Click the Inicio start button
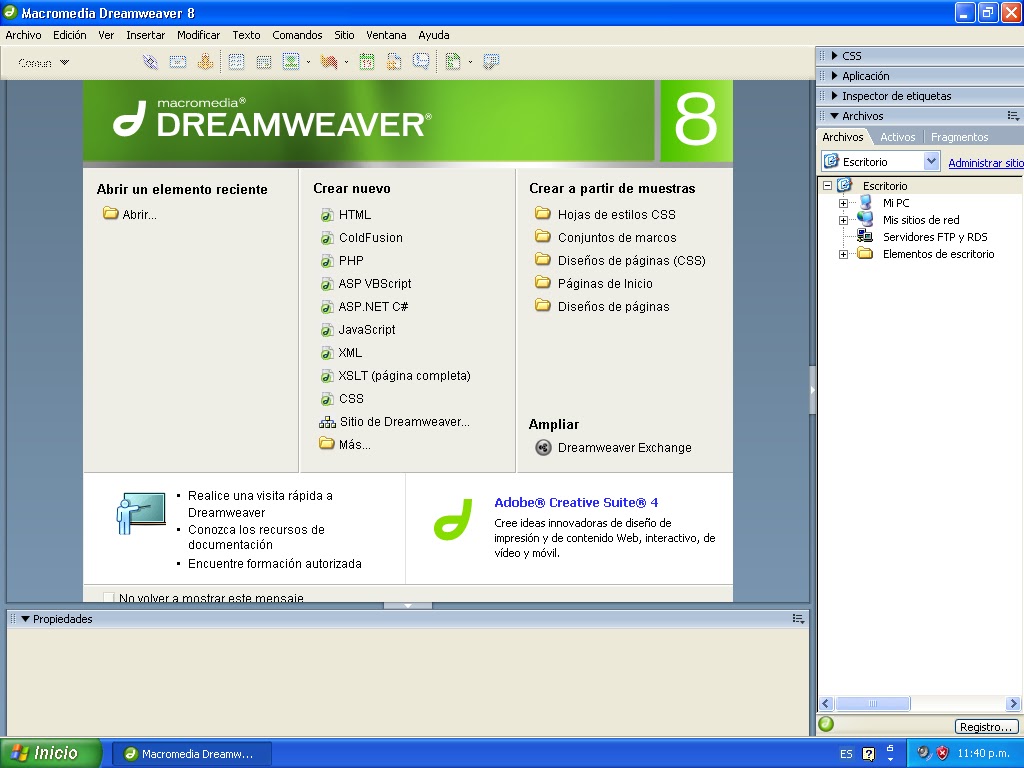Image resolution: width=1024 pixels, height=768 pixels. pyautogui.click(x=51, y=753)
